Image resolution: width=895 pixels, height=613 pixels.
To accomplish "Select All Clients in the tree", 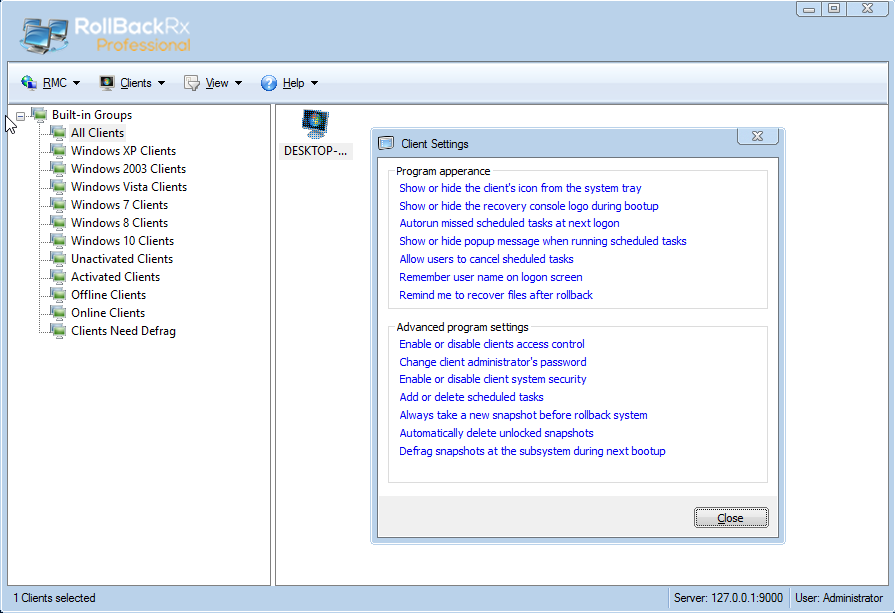I will click(x=97, y=133).
